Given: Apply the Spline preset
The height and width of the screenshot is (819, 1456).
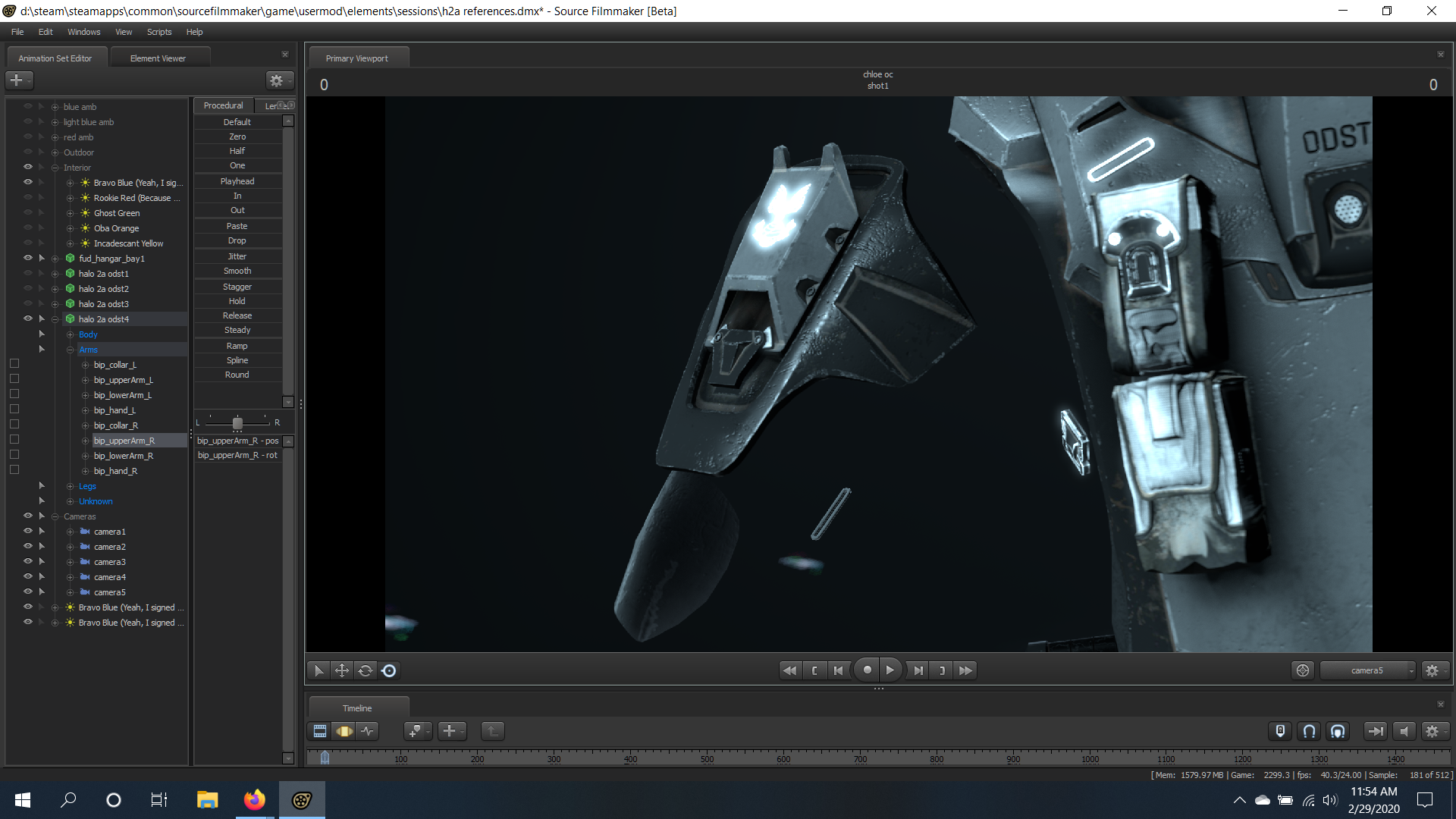Looking at the screenshot, I should (237, 360).
